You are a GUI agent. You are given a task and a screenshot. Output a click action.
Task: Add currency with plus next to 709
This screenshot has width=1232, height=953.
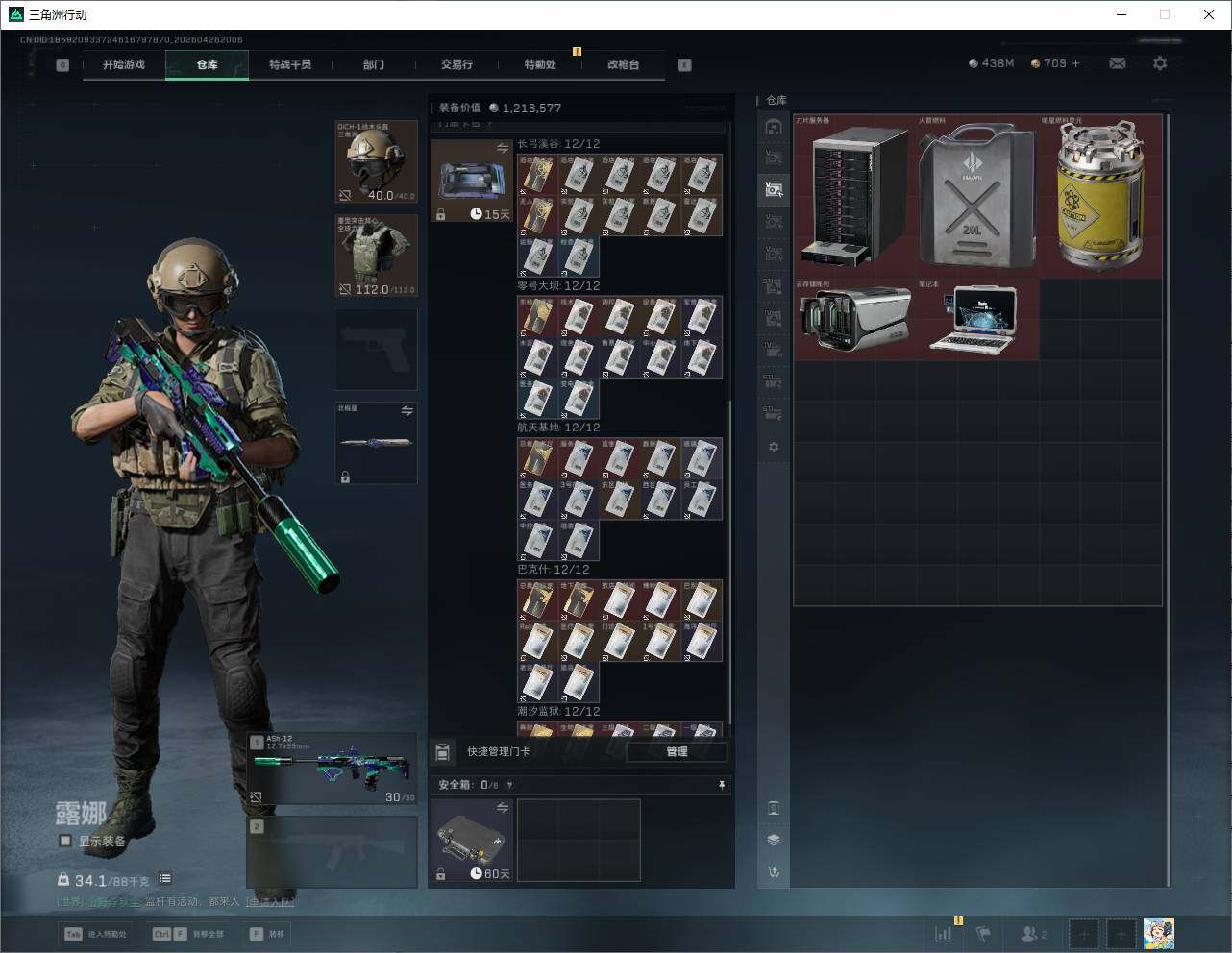click(1075, 63)
